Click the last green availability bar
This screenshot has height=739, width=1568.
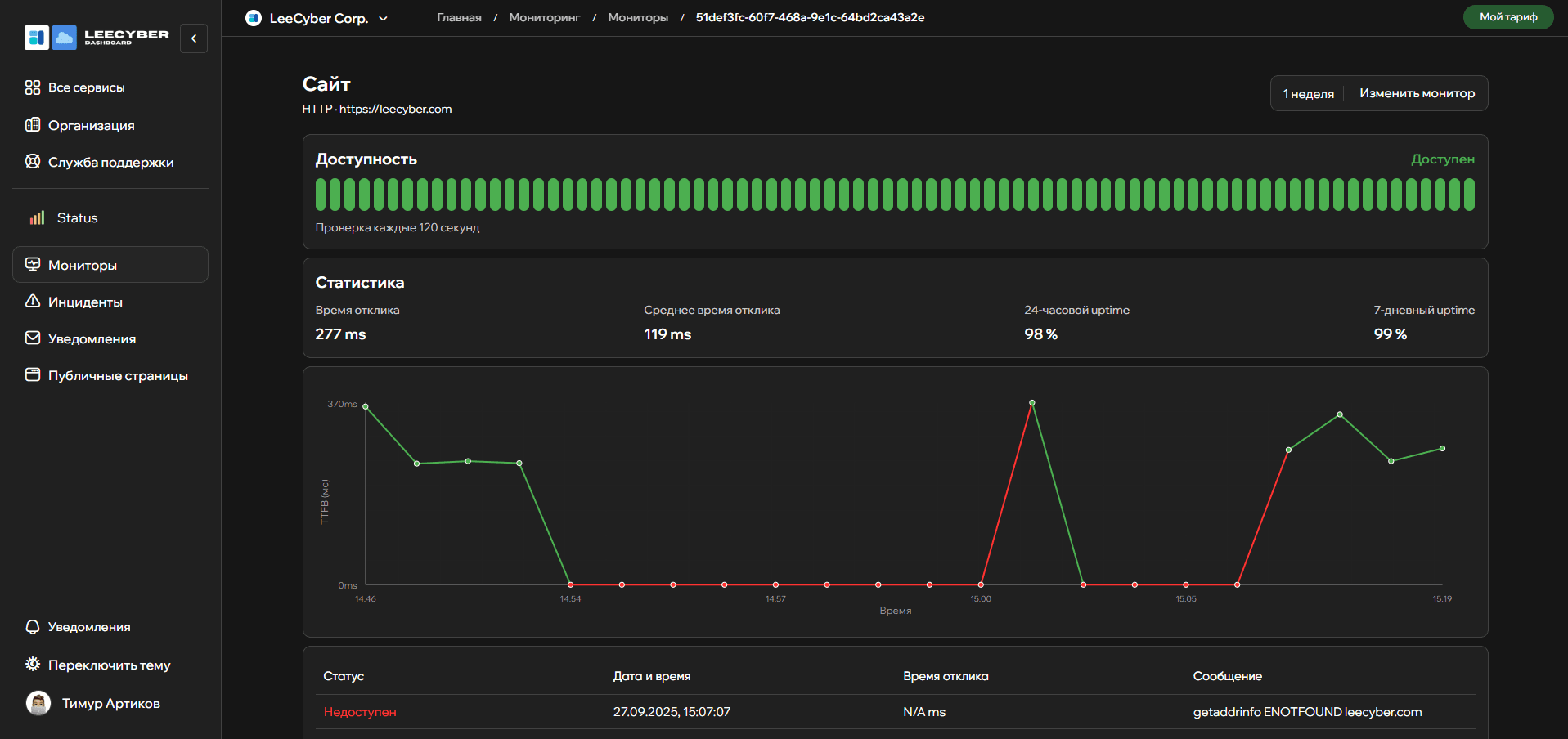1469,195
